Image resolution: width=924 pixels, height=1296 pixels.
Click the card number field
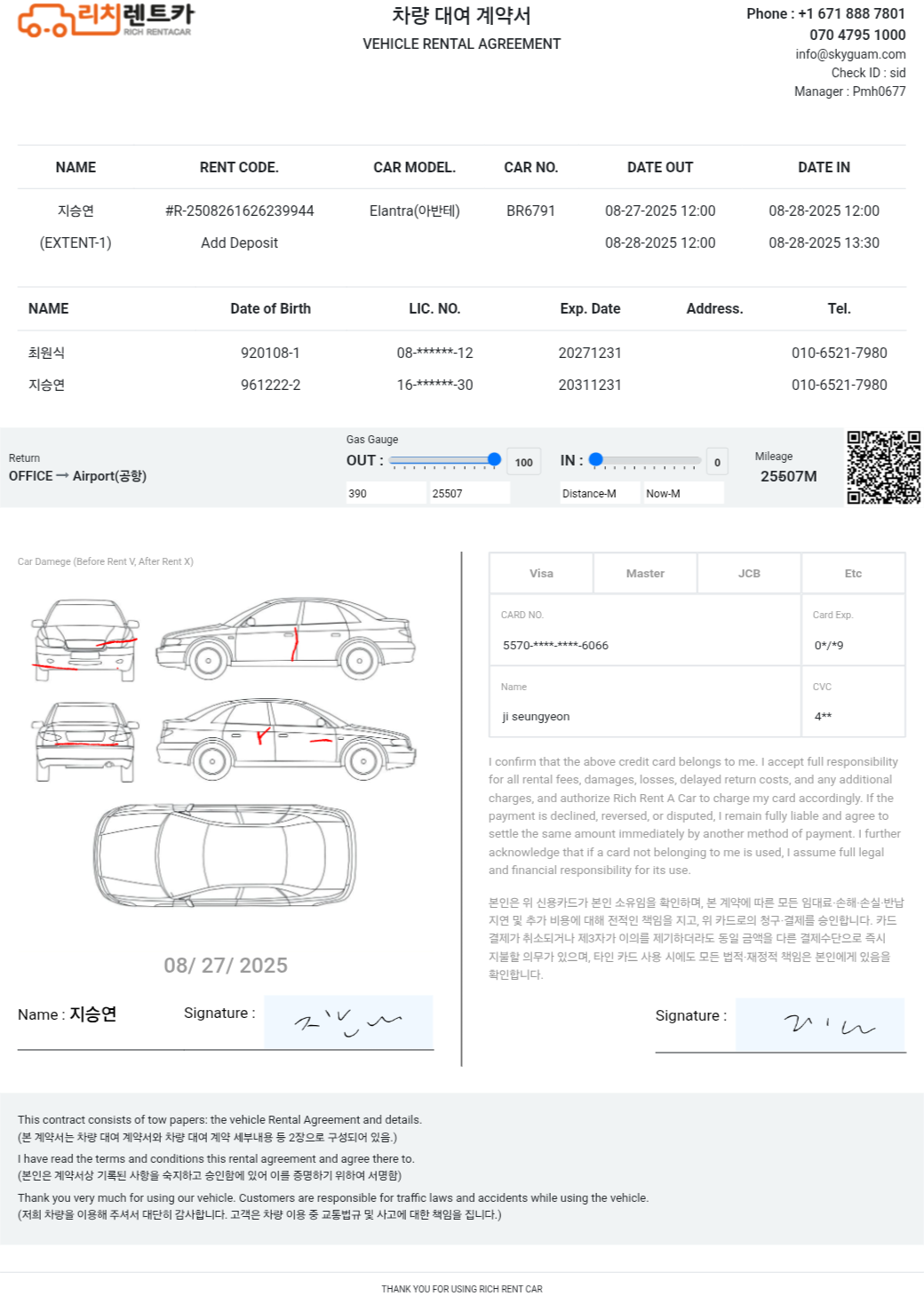(x=645, y=645)
